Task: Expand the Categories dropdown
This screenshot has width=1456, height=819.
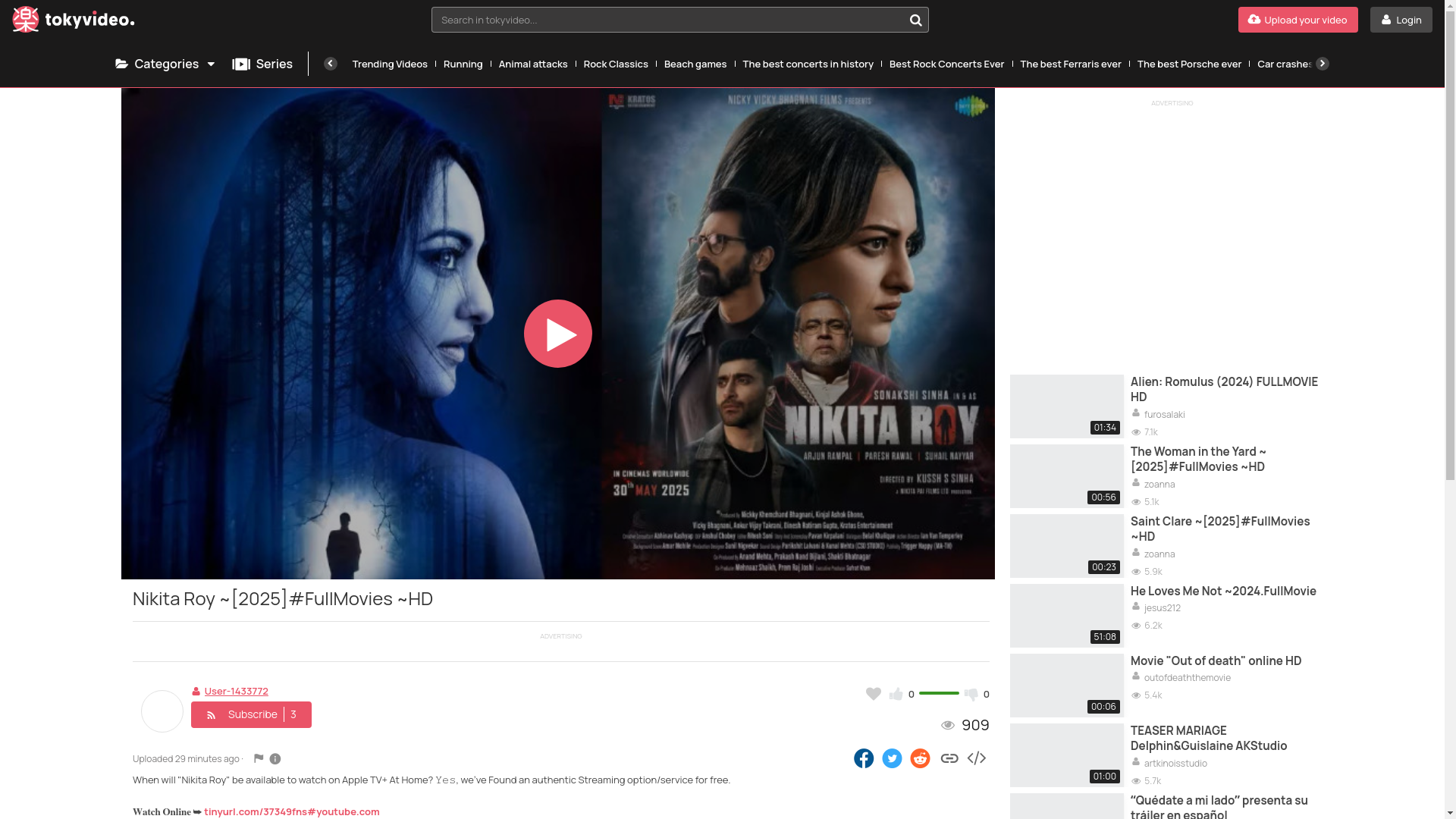Action: [x=165, y=64]
